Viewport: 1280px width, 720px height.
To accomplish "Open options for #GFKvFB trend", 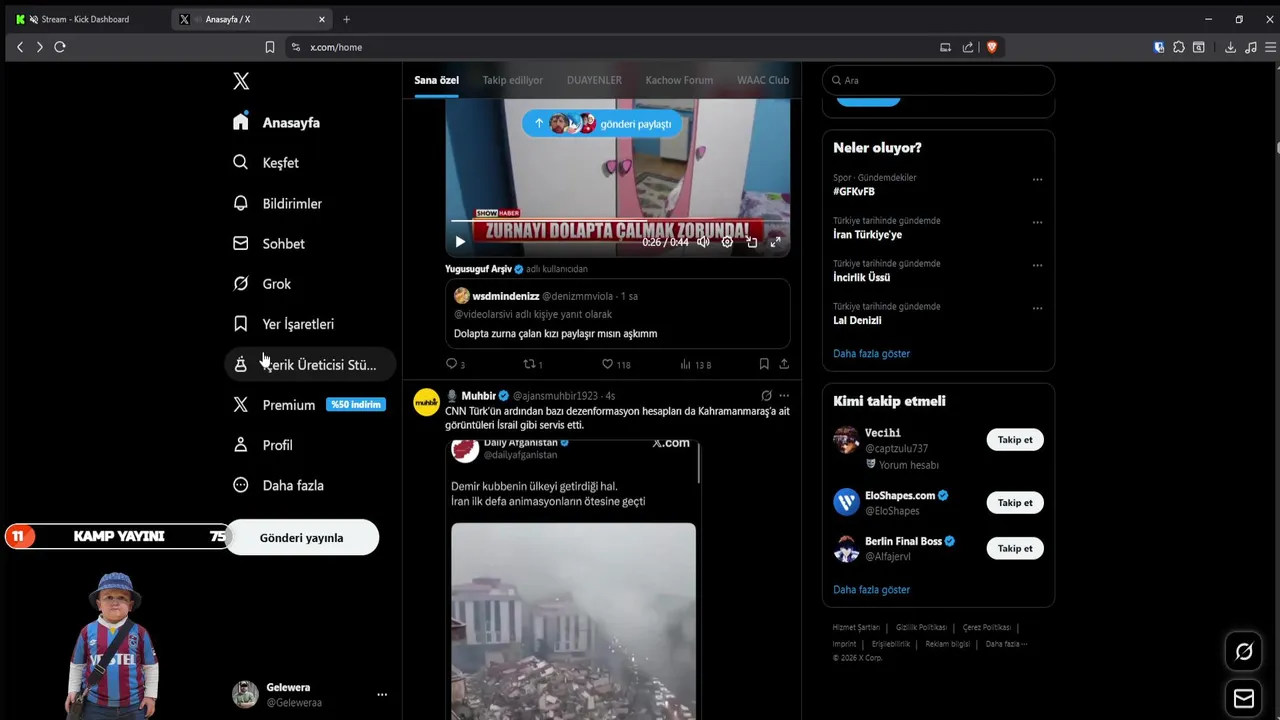I will coord(1037,180).
